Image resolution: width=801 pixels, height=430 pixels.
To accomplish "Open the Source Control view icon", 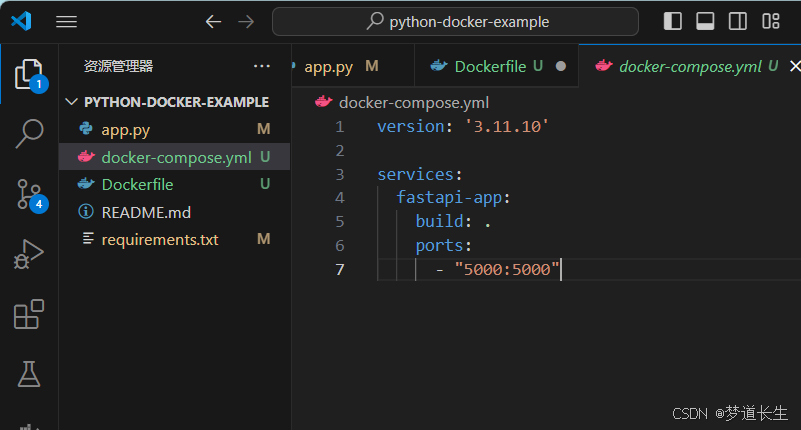I will pos(29,193).
